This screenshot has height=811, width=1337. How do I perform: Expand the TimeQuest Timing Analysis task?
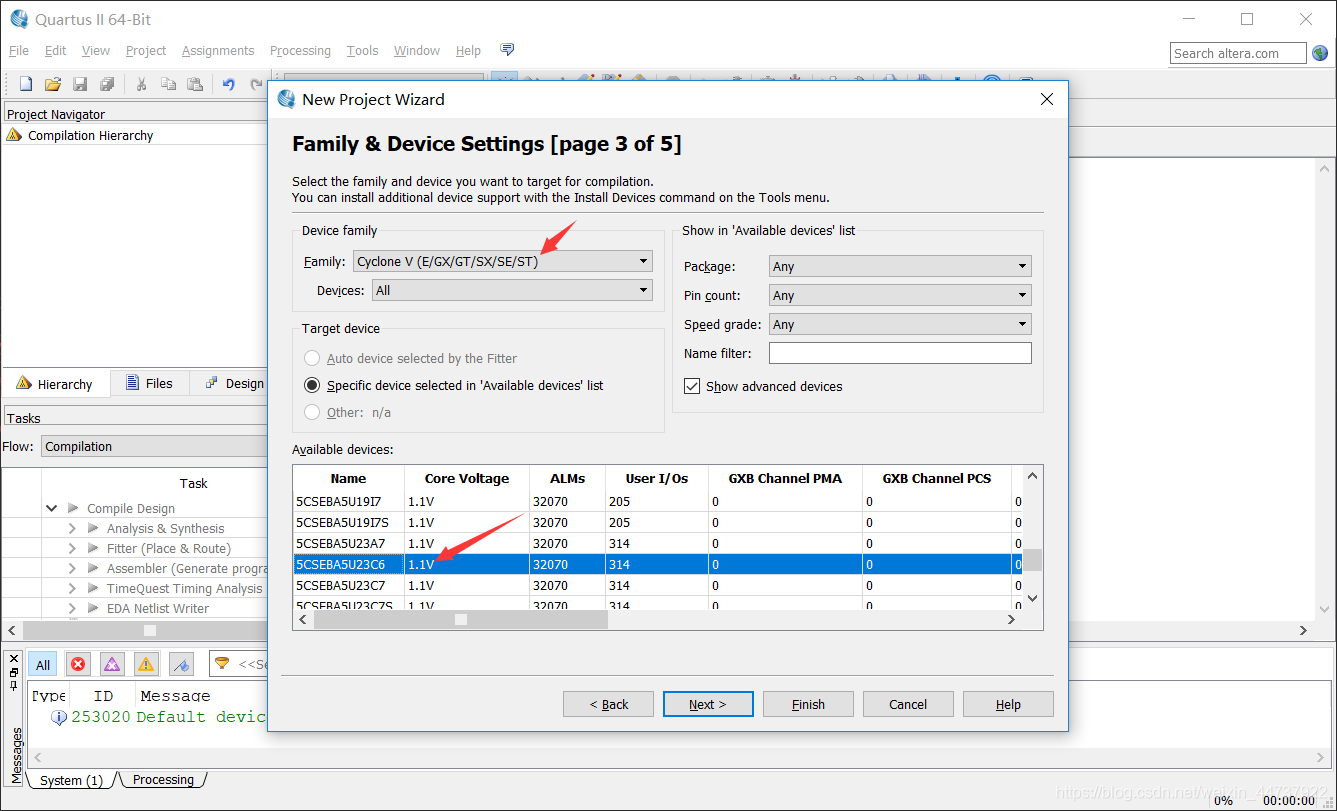72,588
